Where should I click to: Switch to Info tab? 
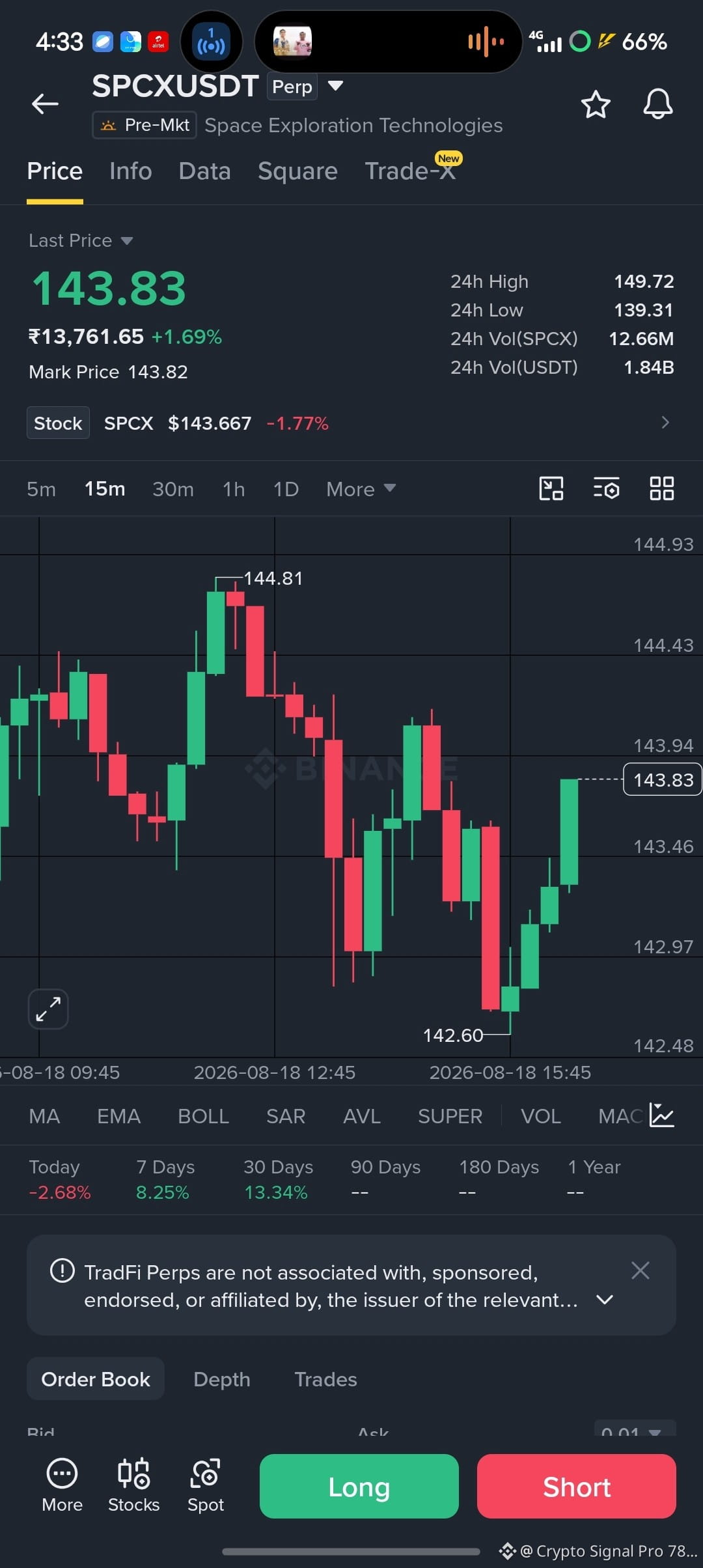click(x=130, y=171)
